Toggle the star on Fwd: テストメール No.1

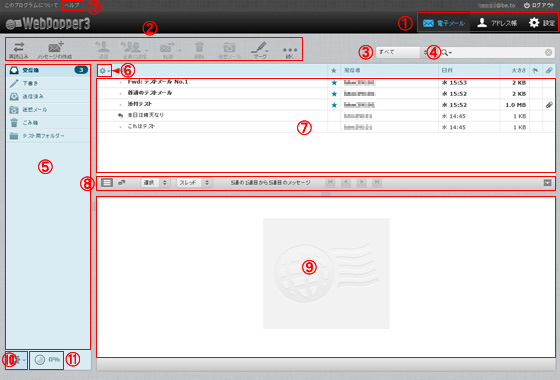(334, 82)
